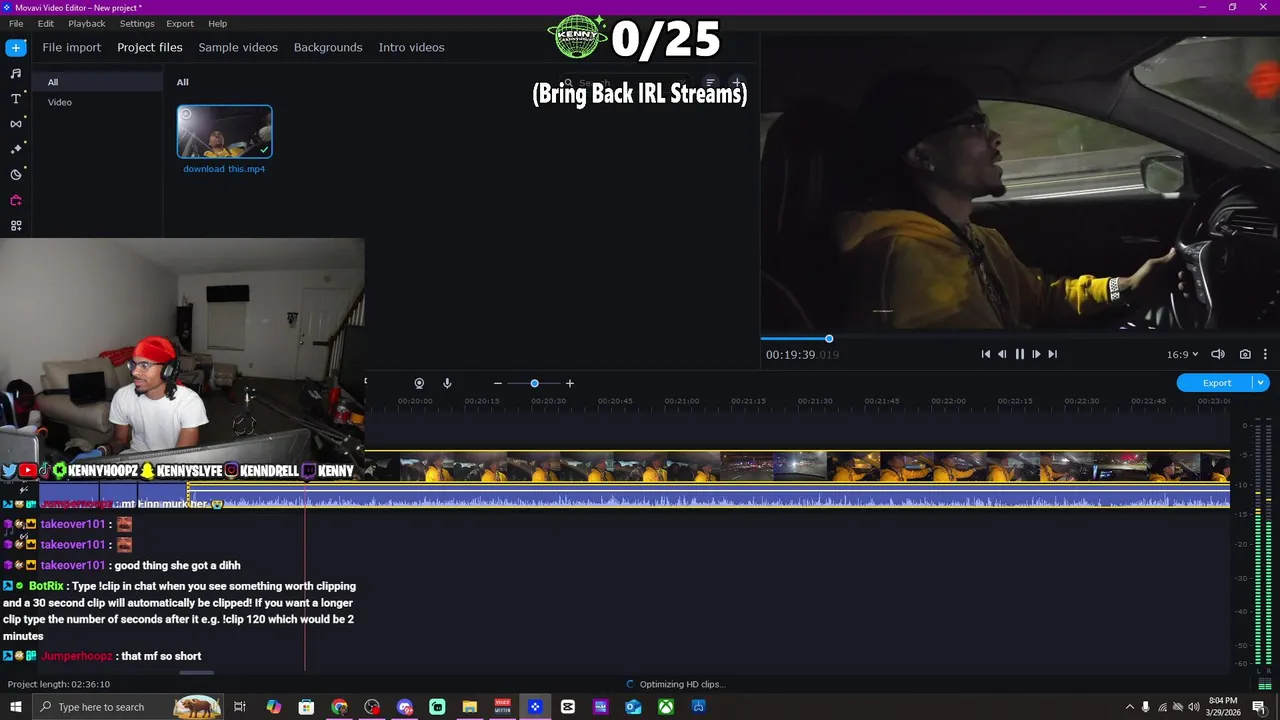Open the player three-dot more options

1265,354
